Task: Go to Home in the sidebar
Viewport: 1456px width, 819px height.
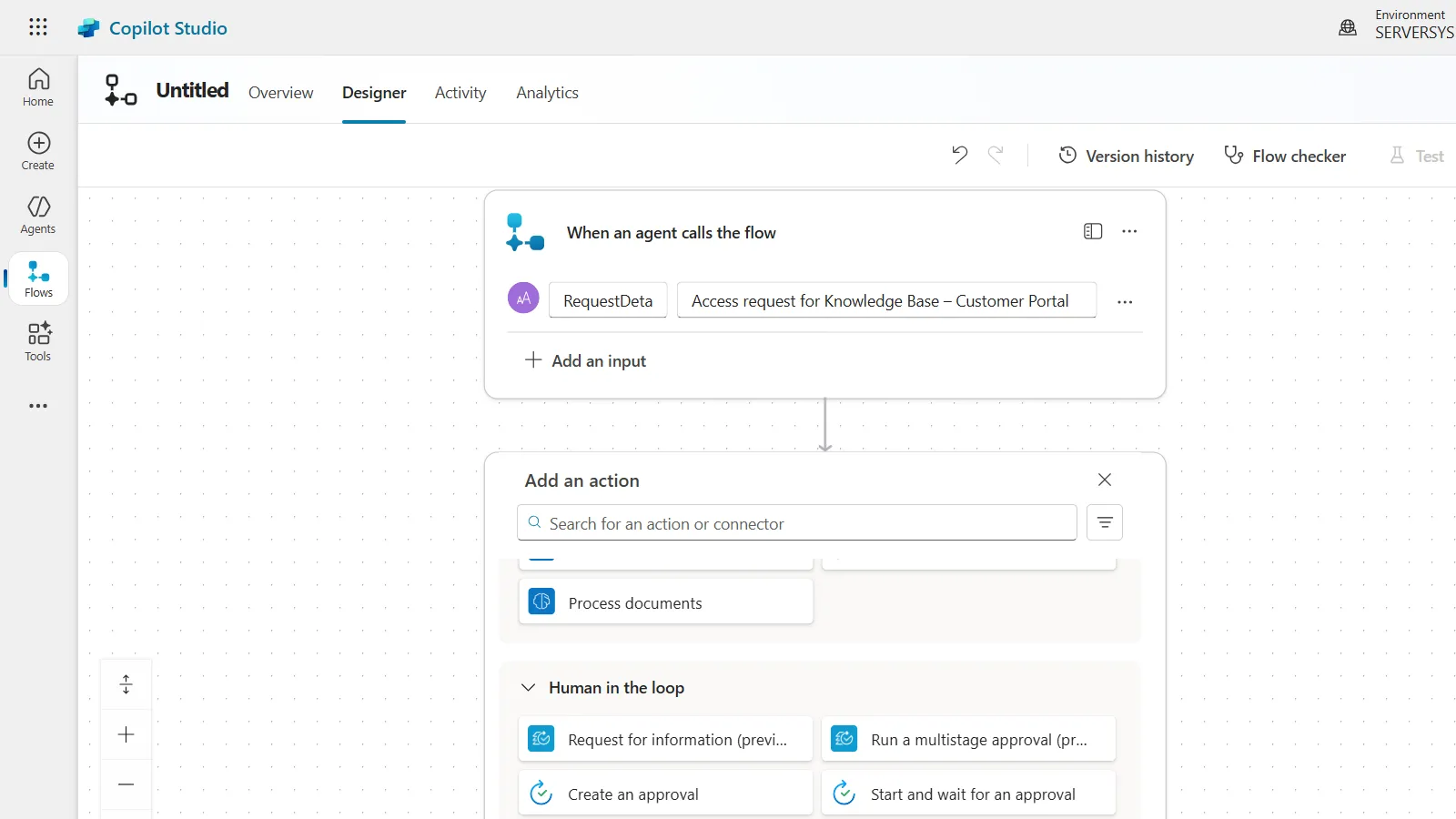Action: (38, 87)
